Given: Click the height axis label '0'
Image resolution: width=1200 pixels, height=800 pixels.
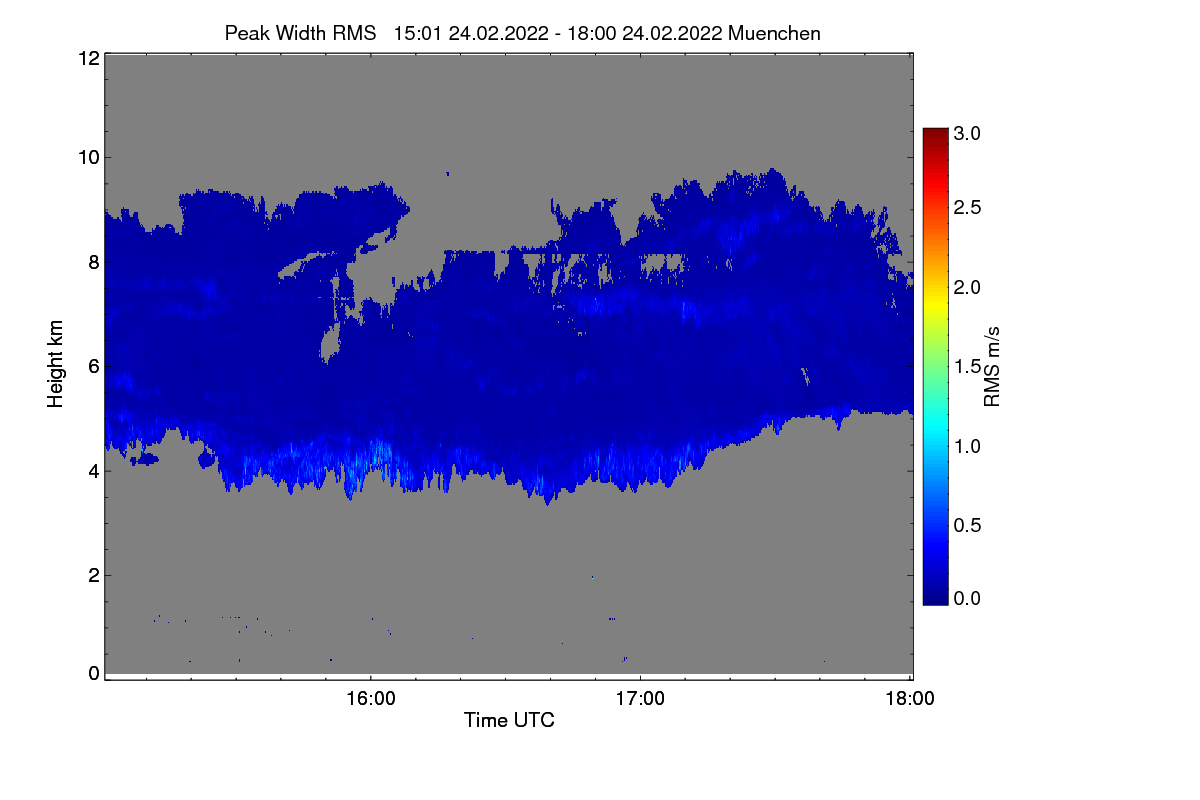Looking at the screenshot, I should (93, 673).
